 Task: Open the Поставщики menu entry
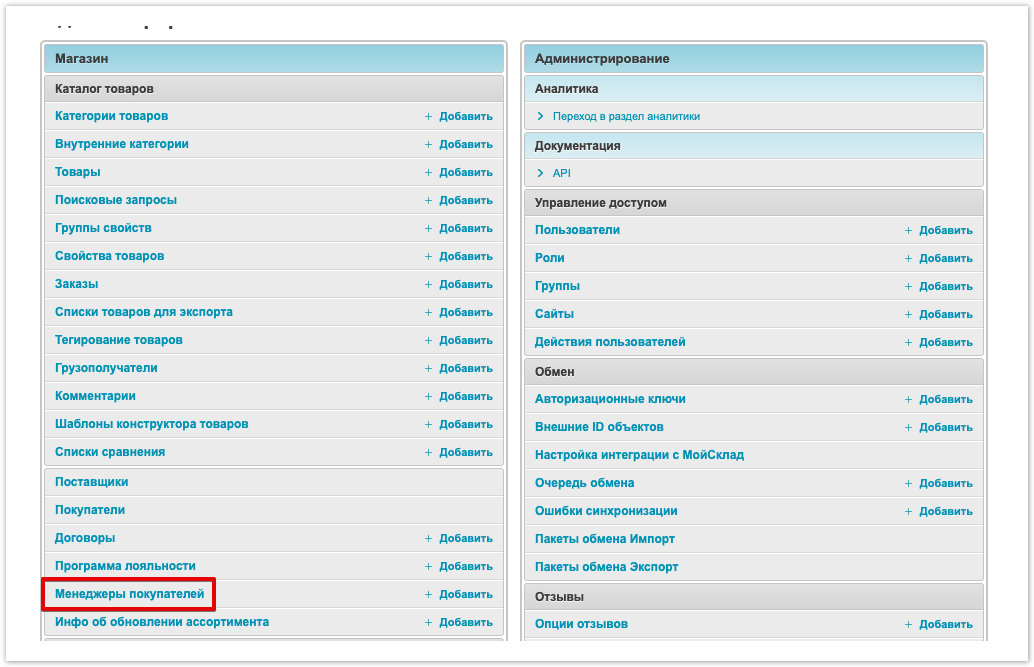pyautogui.click(x=91, y=482)
